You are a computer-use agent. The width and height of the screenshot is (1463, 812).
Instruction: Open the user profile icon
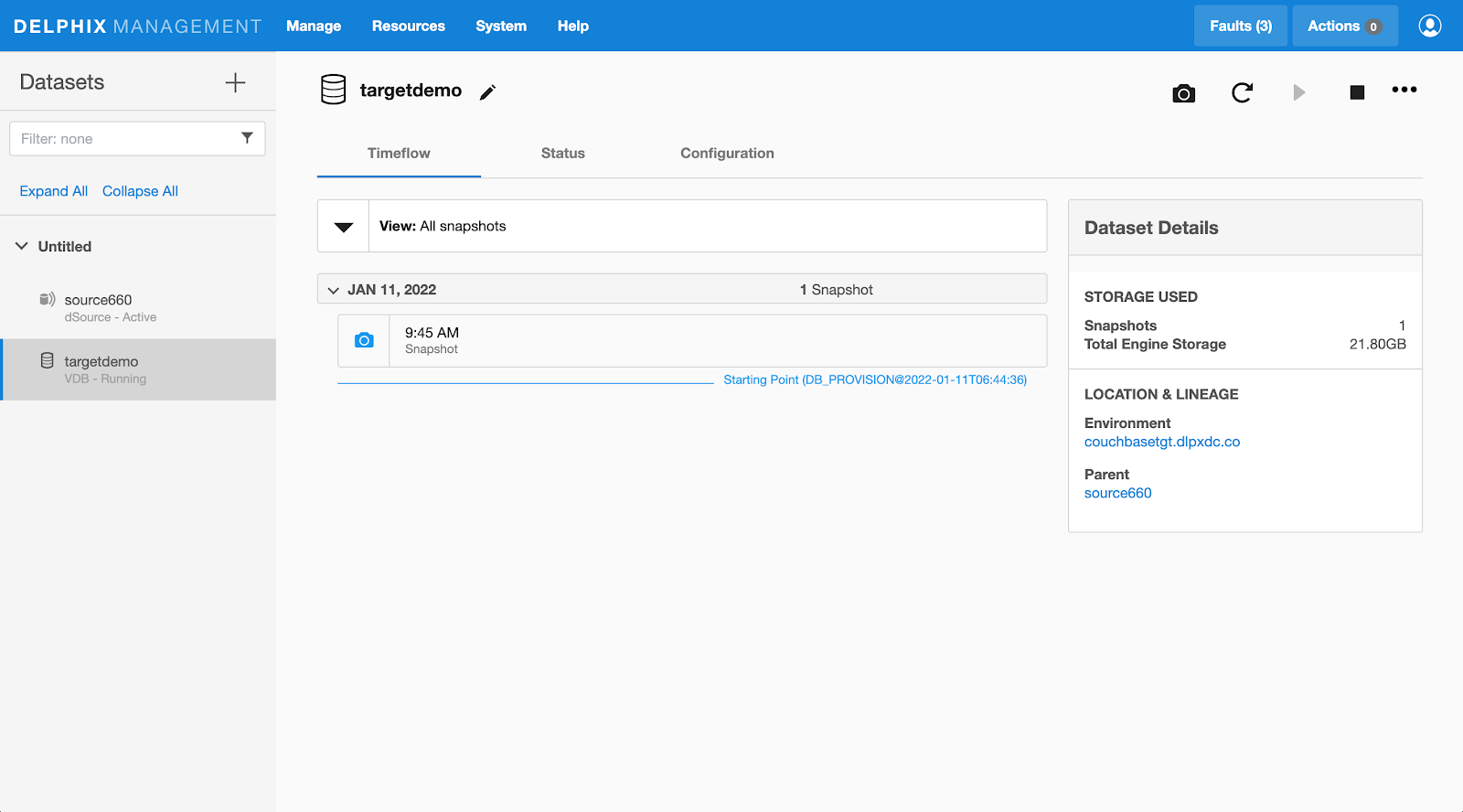[1429, 26]
